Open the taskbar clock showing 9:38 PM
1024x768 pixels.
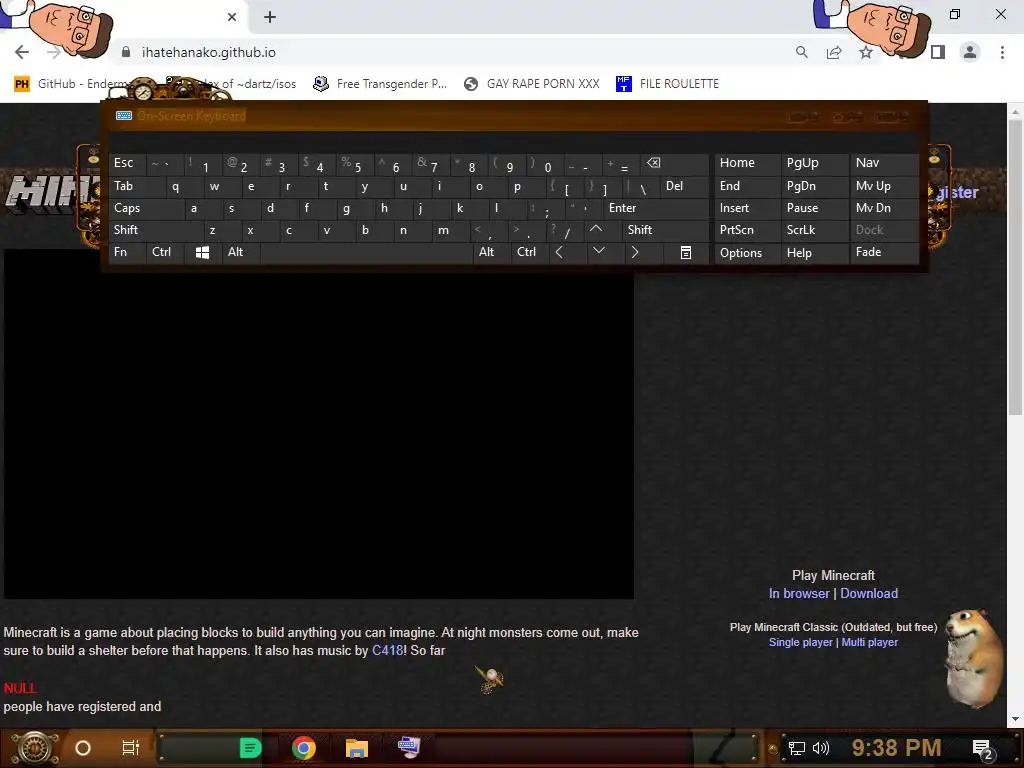coord(896,748)
